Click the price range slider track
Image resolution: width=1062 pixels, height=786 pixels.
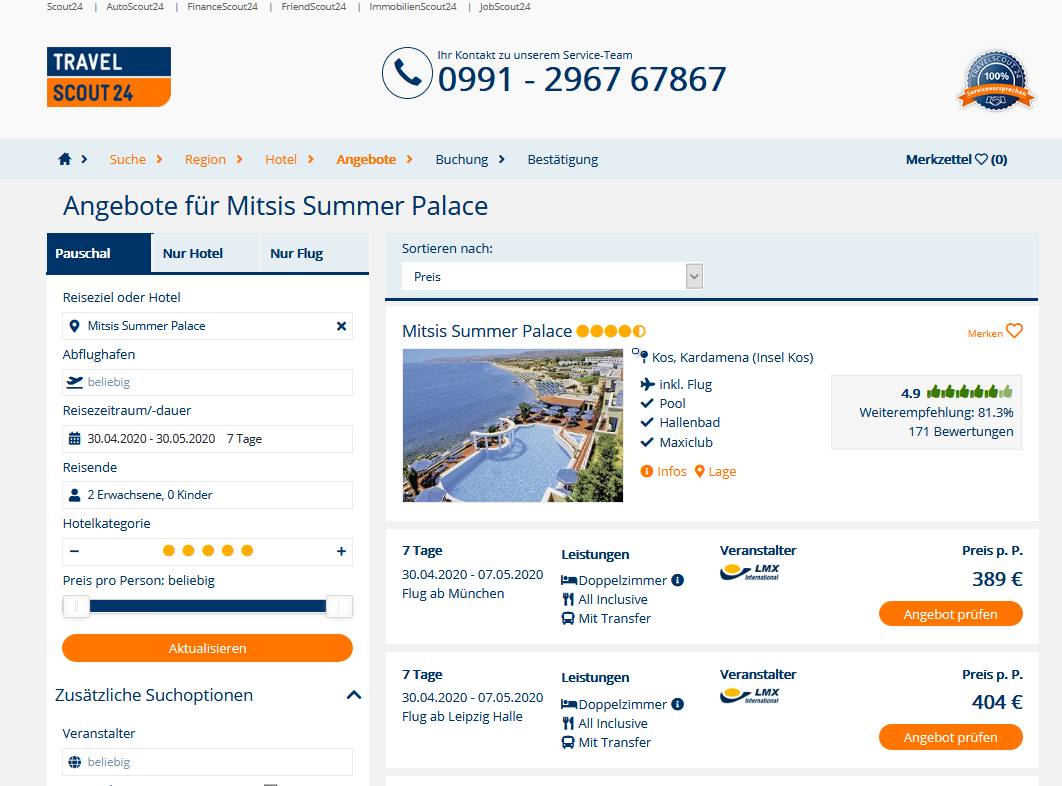coord(208,606)
